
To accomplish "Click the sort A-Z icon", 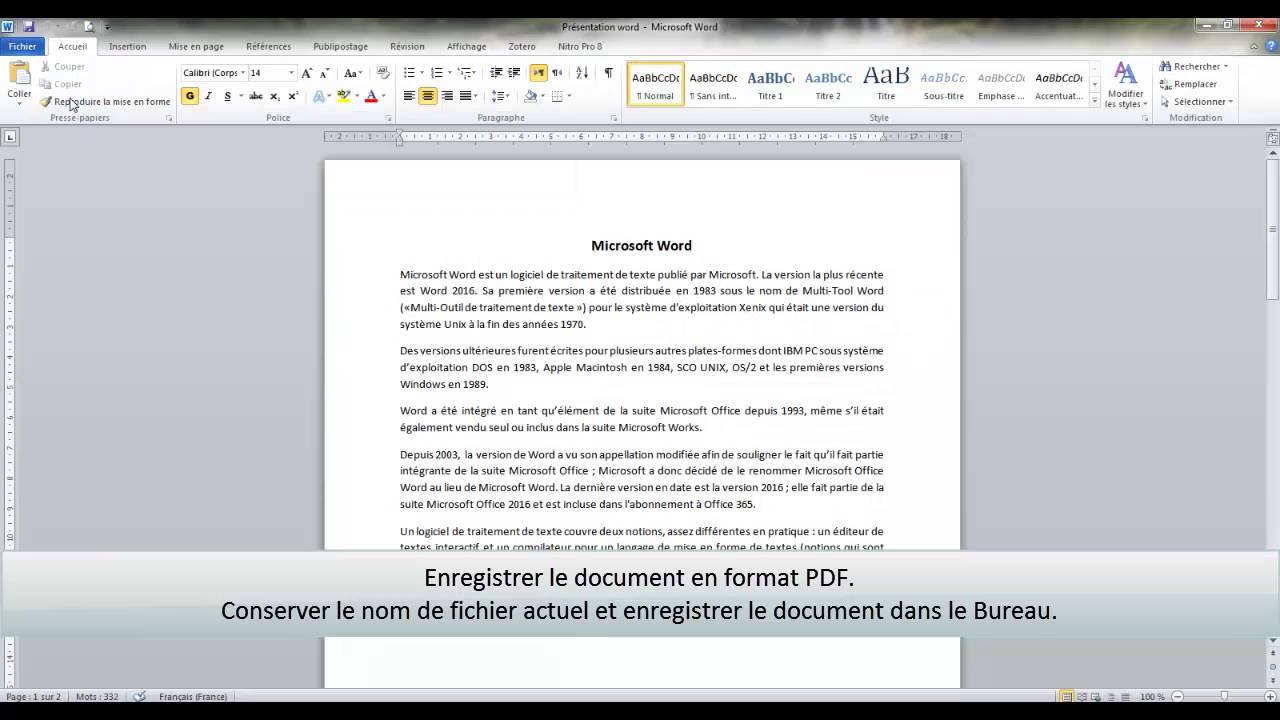I will (582, 73).
